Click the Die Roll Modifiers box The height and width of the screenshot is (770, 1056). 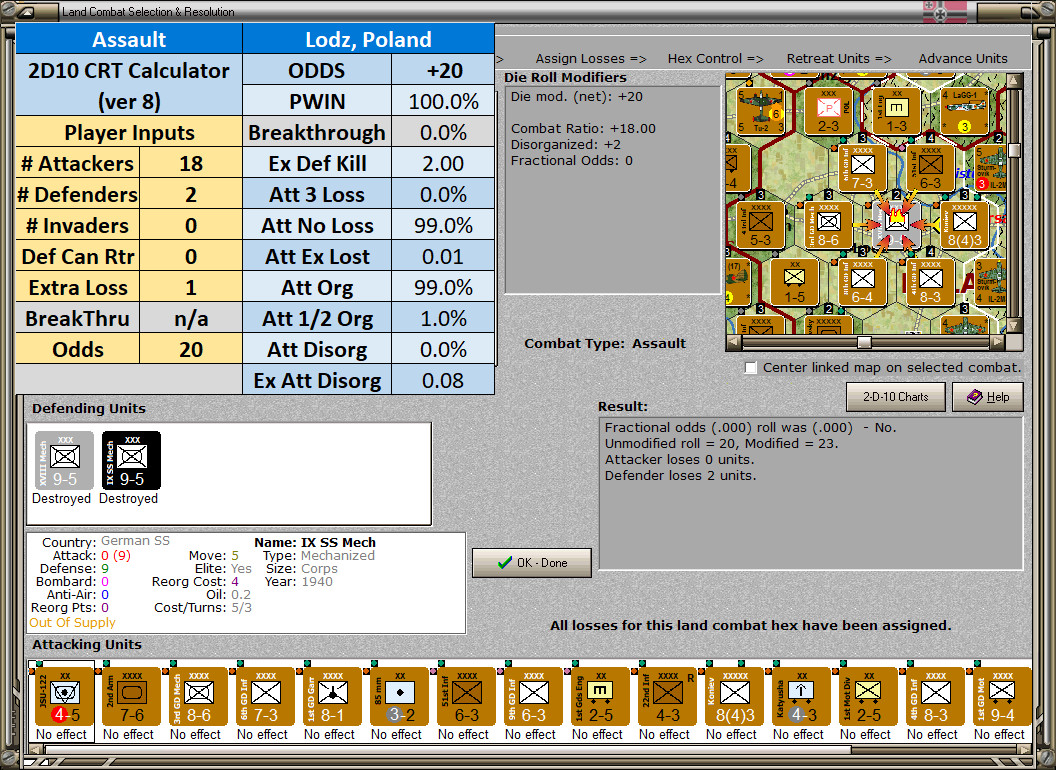tap(613, 189)
